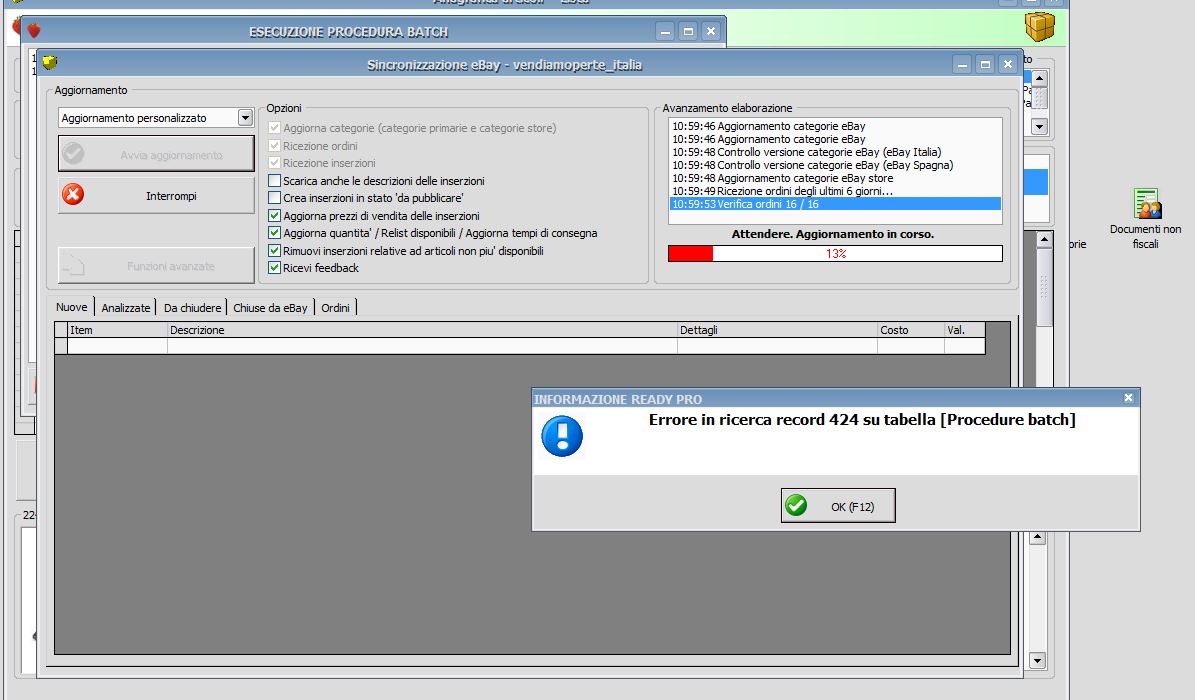
Task: Enable Crea inserzioni in stato 'da pubblicare'
Action: [274, 198]
